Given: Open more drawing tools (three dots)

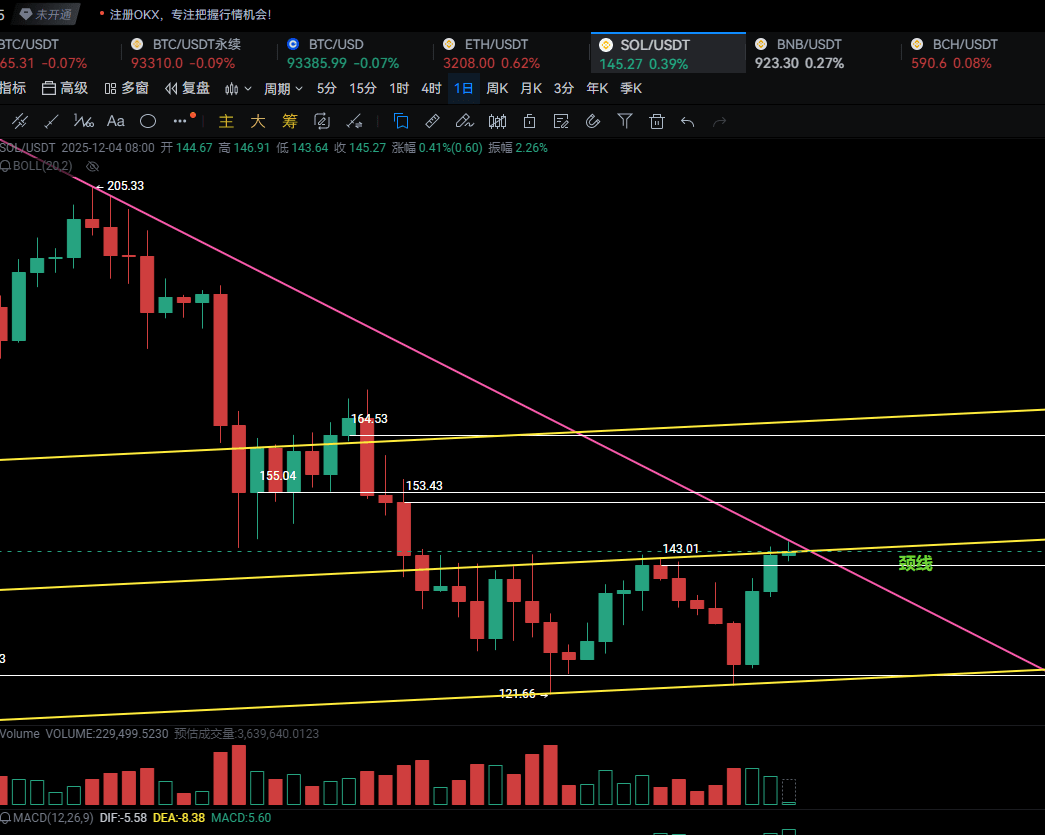Looking at the screenshot, I should tap(181, 122).
